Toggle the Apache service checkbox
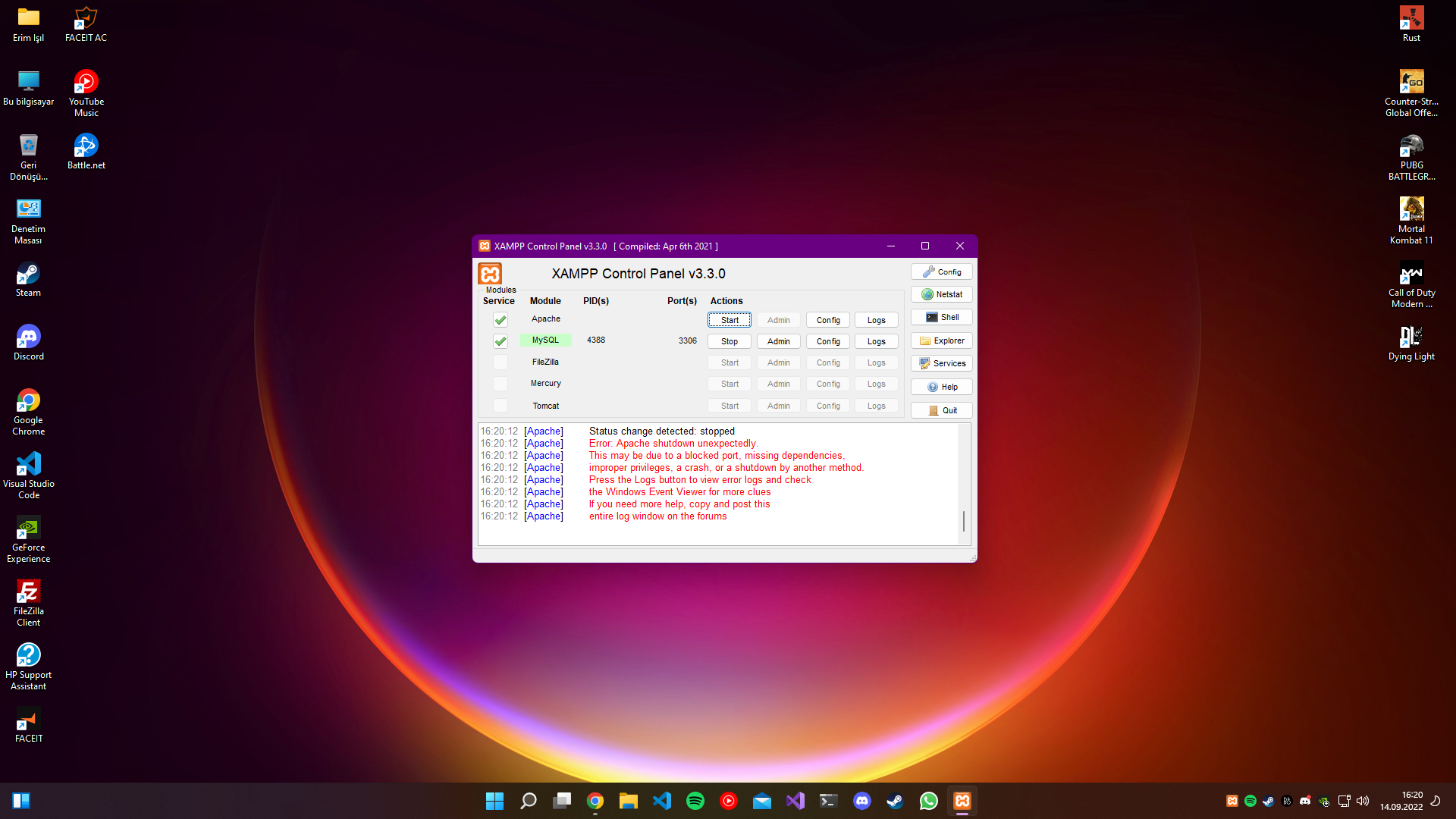1456x819 pixels. click(x=500, y=319)
